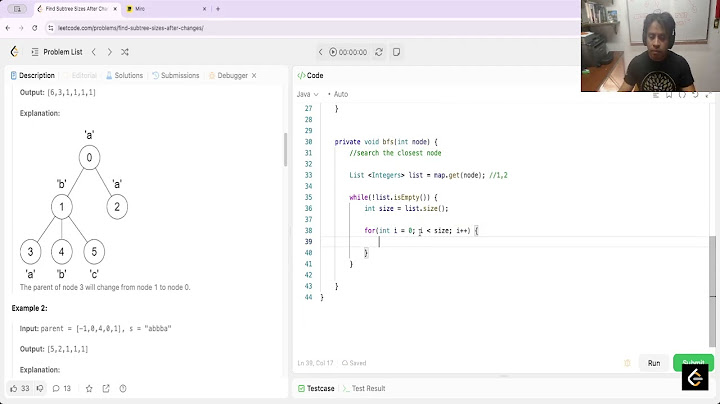
Task: Click line number 30 in gutter
Action: [309, 142]
